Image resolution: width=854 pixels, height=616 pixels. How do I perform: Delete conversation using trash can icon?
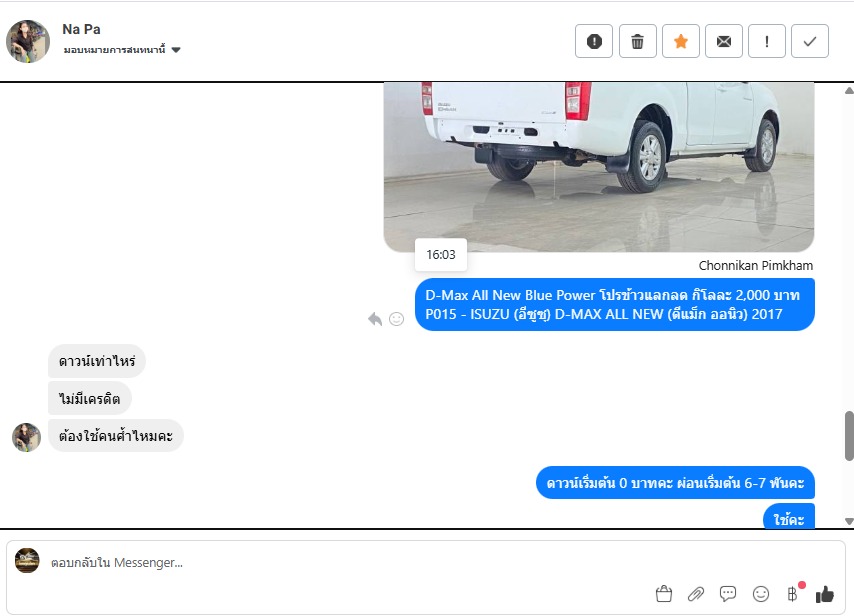pyautogui.click(x=637, y=41)
